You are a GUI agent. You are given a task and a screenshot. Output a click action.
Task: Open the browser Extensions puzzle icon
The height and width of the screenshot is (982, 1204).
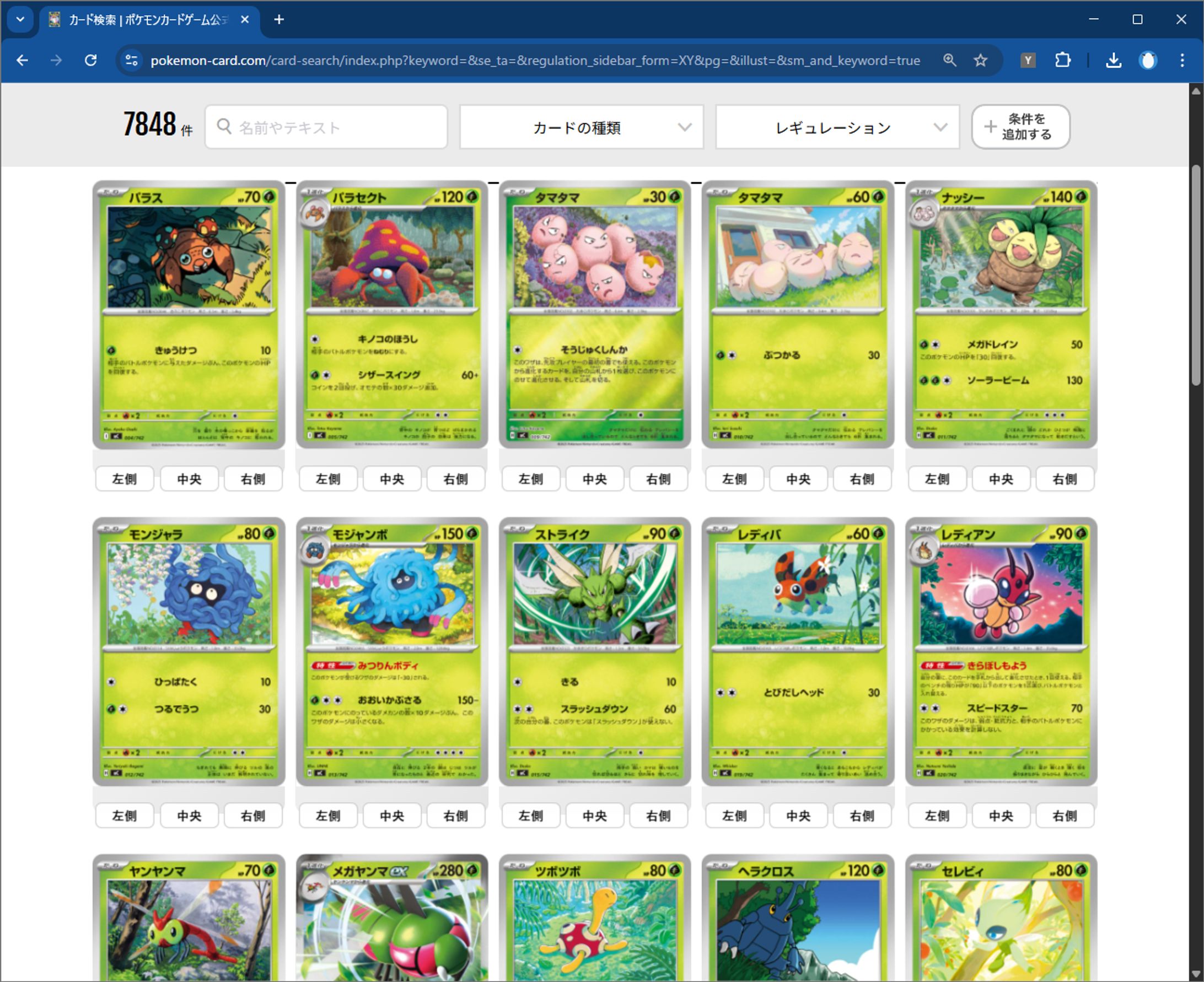click(x=1063, y=60)
